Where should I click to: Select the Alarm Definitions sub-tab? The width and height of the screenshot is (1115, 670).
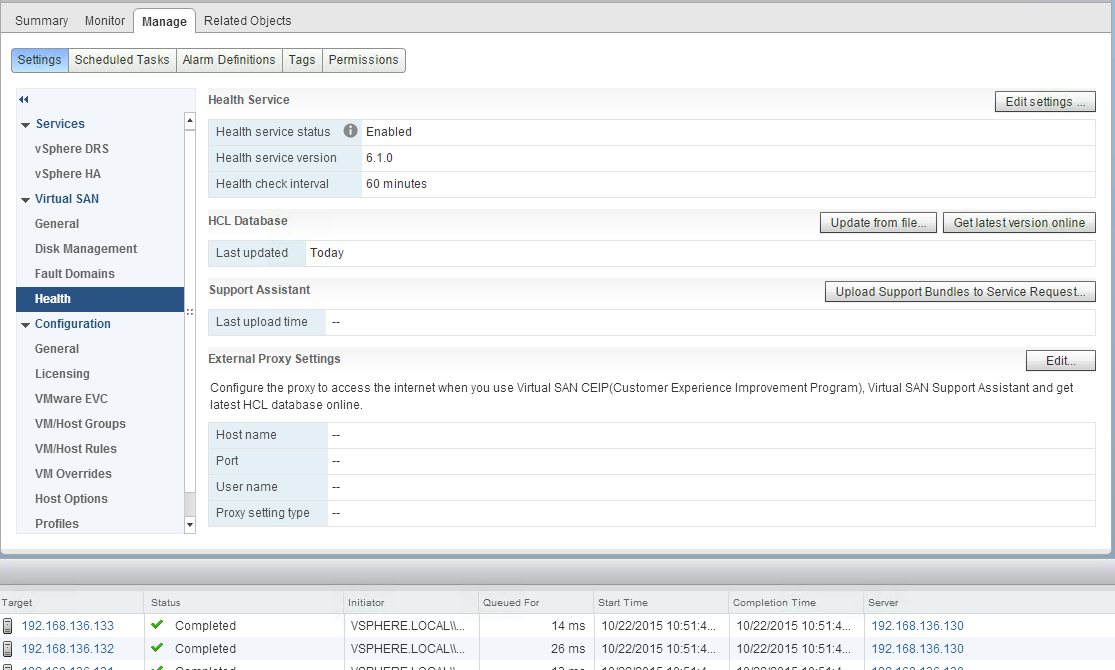point(229,60)
